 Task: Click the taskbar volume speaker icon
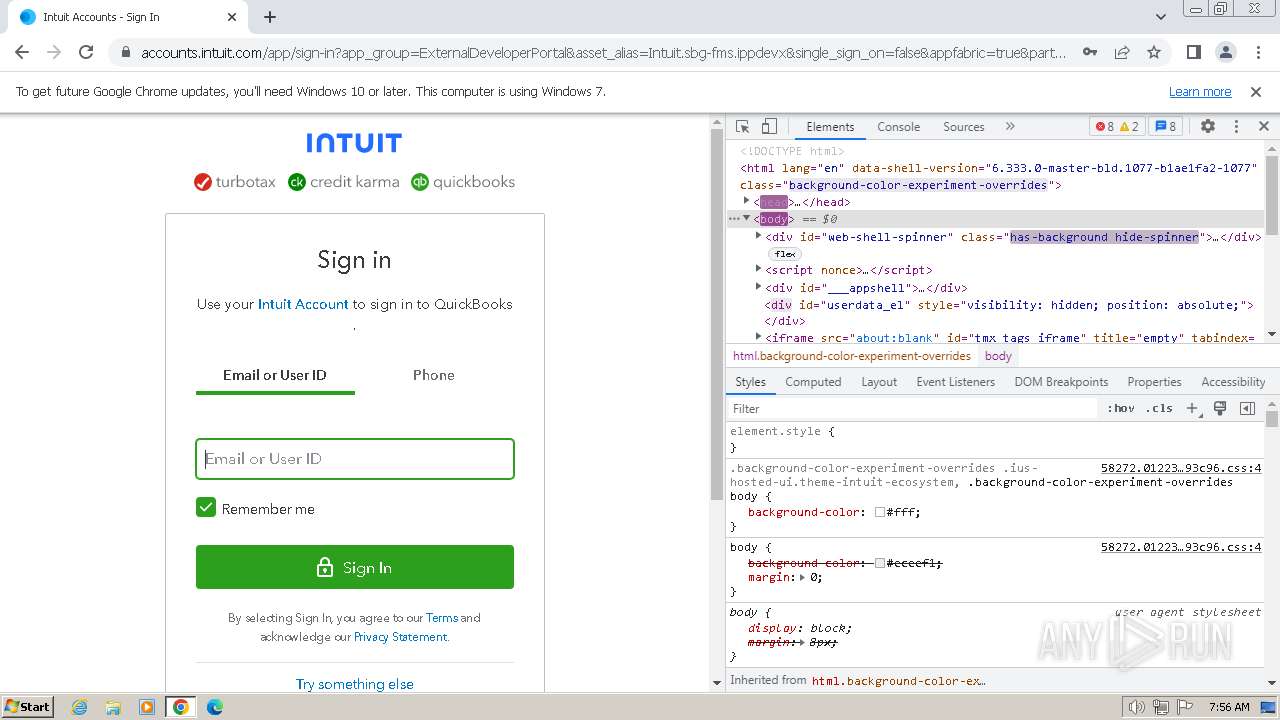pyautogui.click(x=1136, y=707)
